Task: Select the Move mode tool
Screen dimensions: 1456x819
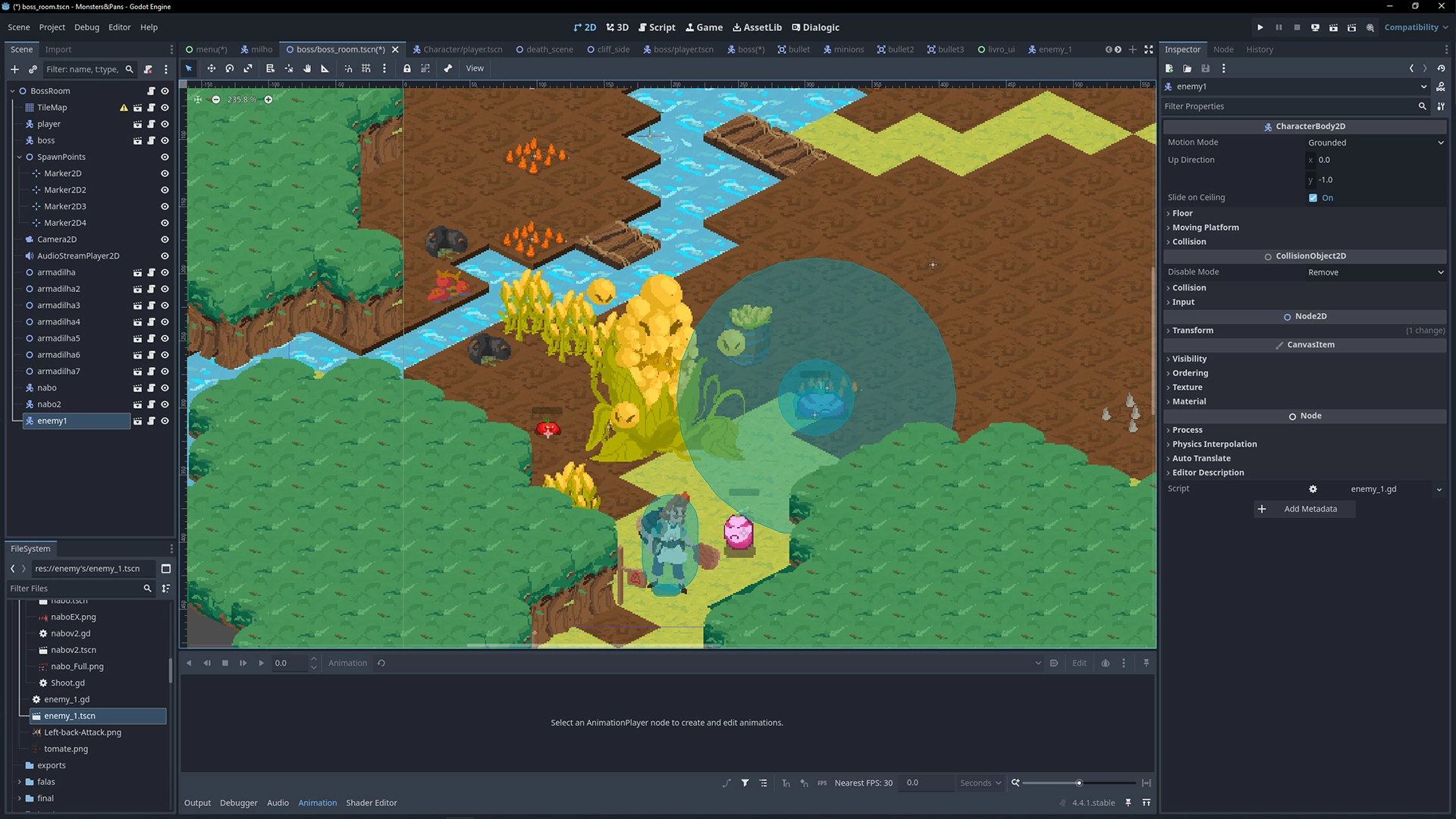Action: click(211, 68)
